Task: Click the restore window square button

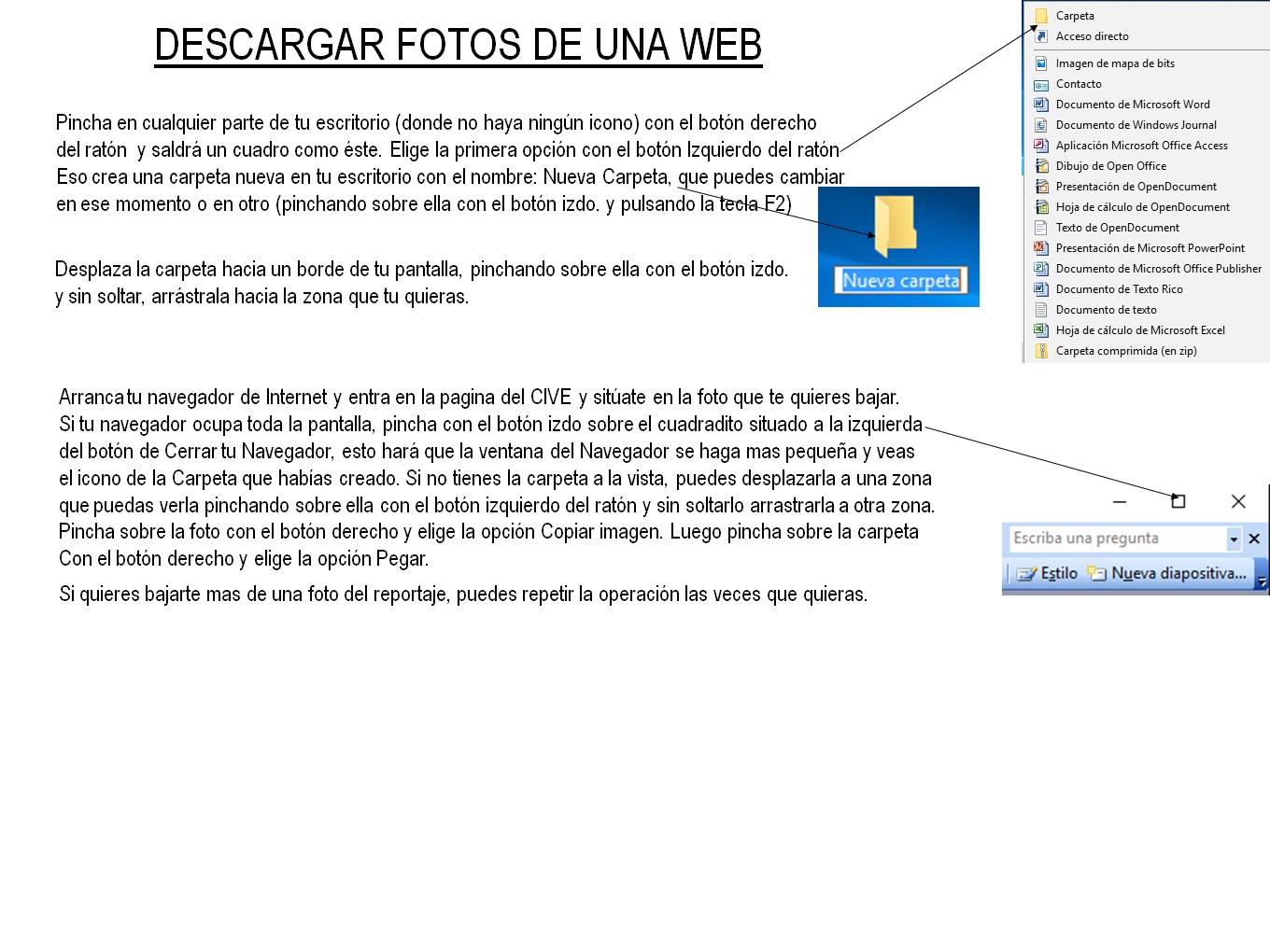Action: pyautogui.click(x=1178, y=501)
